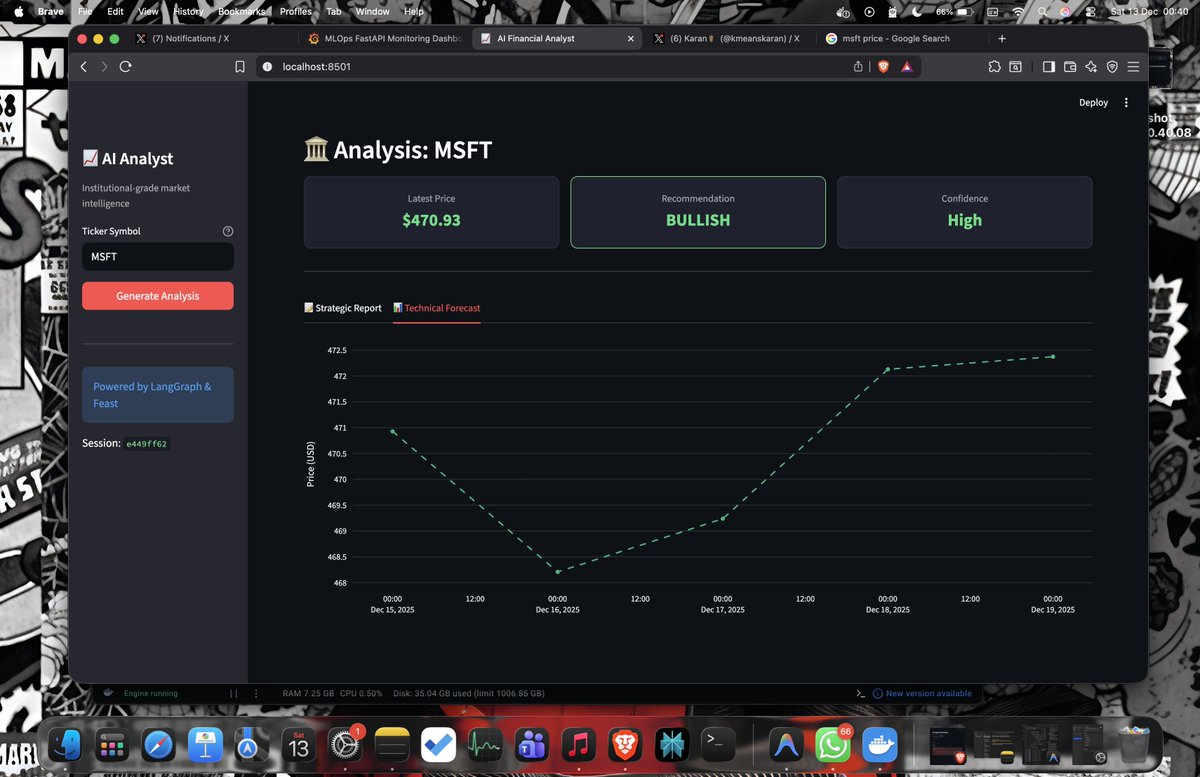Image resolution: width=1200 pixels, height=777 pixels.
Task: Click the Deploy button
Action: (1093, 102)
